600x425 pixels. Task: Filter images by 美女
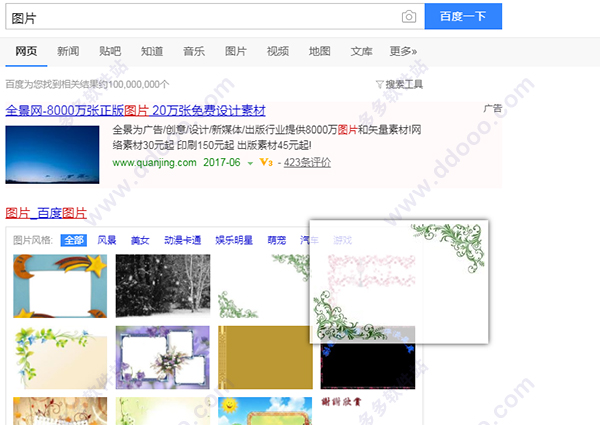(140, 240)
